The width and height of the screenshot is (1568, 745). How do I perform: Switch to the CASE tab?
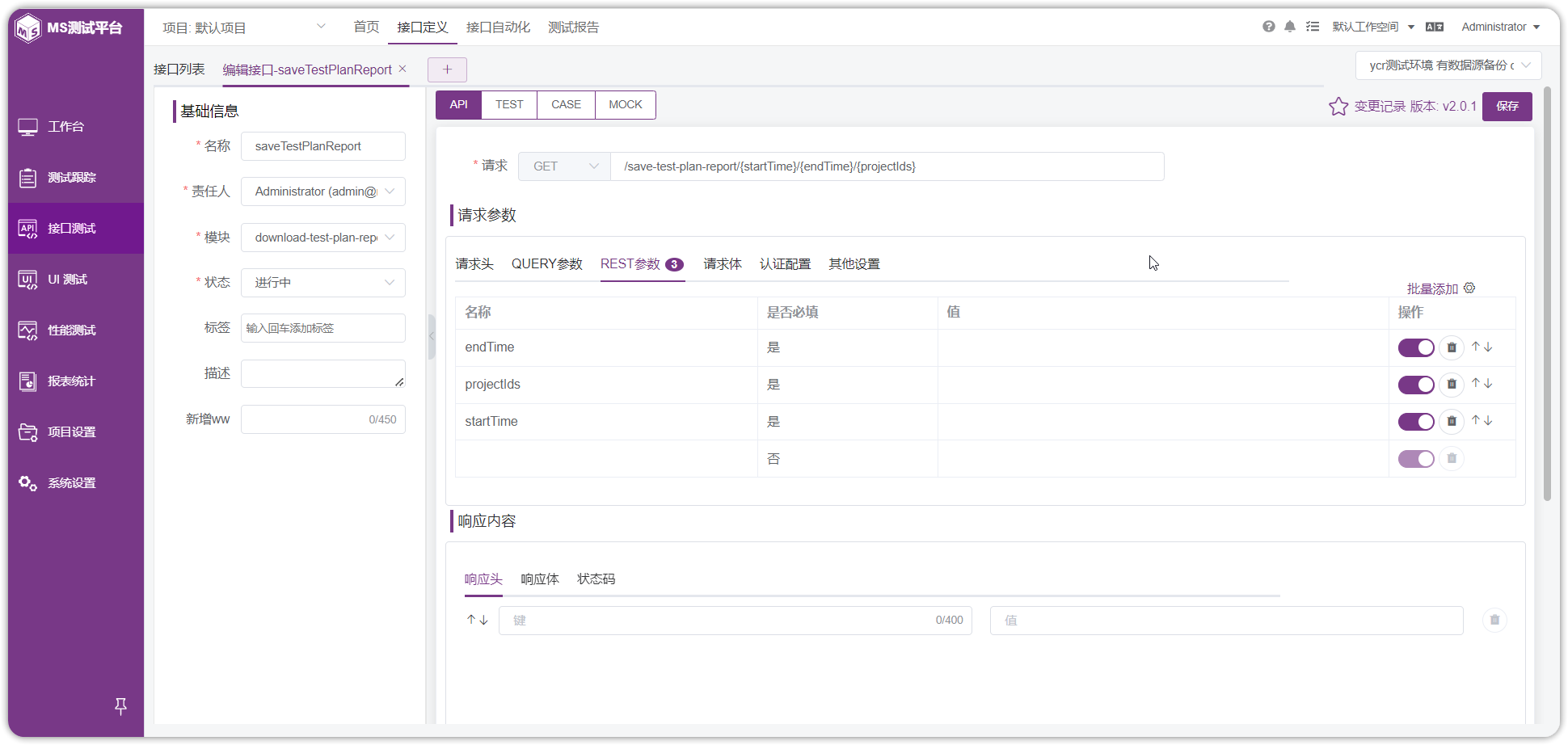[566, 105]
